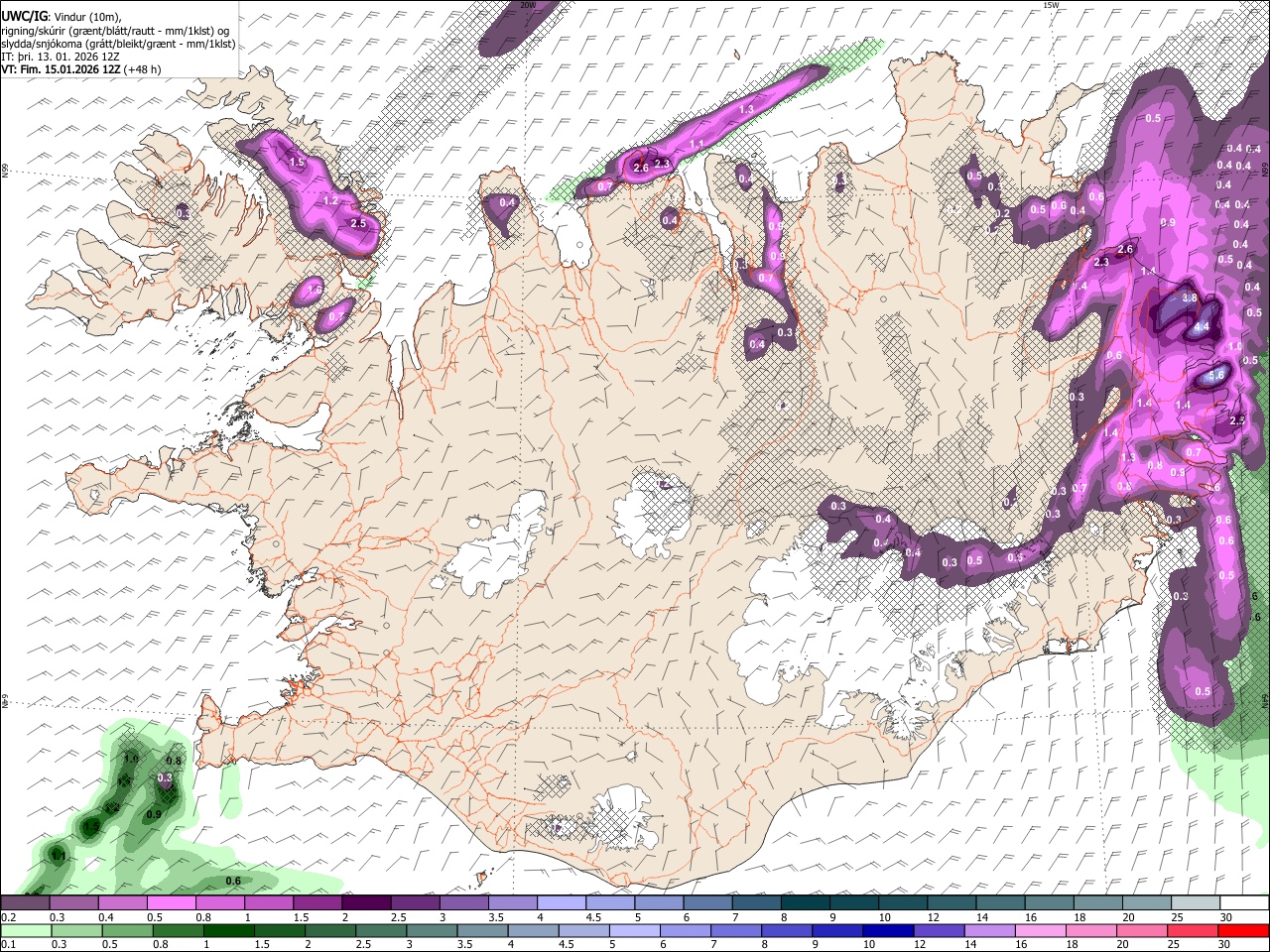
Task: Click the "0.6" rain value in the southwest green area
Action: tap(234, 881)
